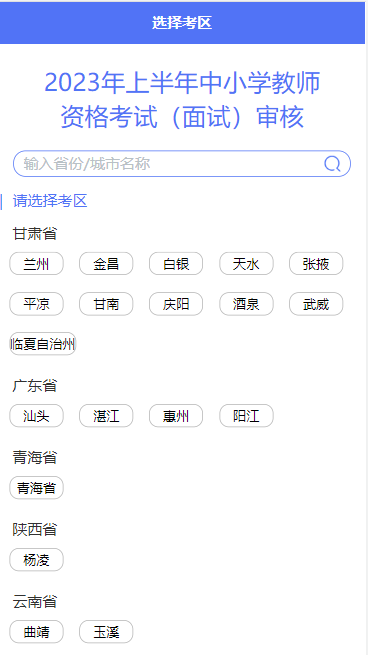Pick the 天水 exam area

tap(246, 264)
